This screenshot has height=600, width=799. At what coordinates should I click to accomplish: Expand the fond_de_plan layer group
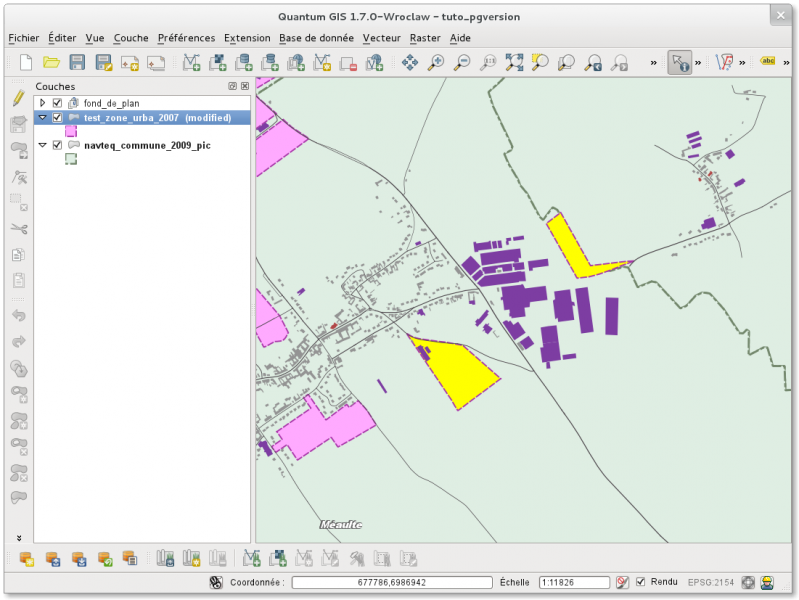click(42, 103)
